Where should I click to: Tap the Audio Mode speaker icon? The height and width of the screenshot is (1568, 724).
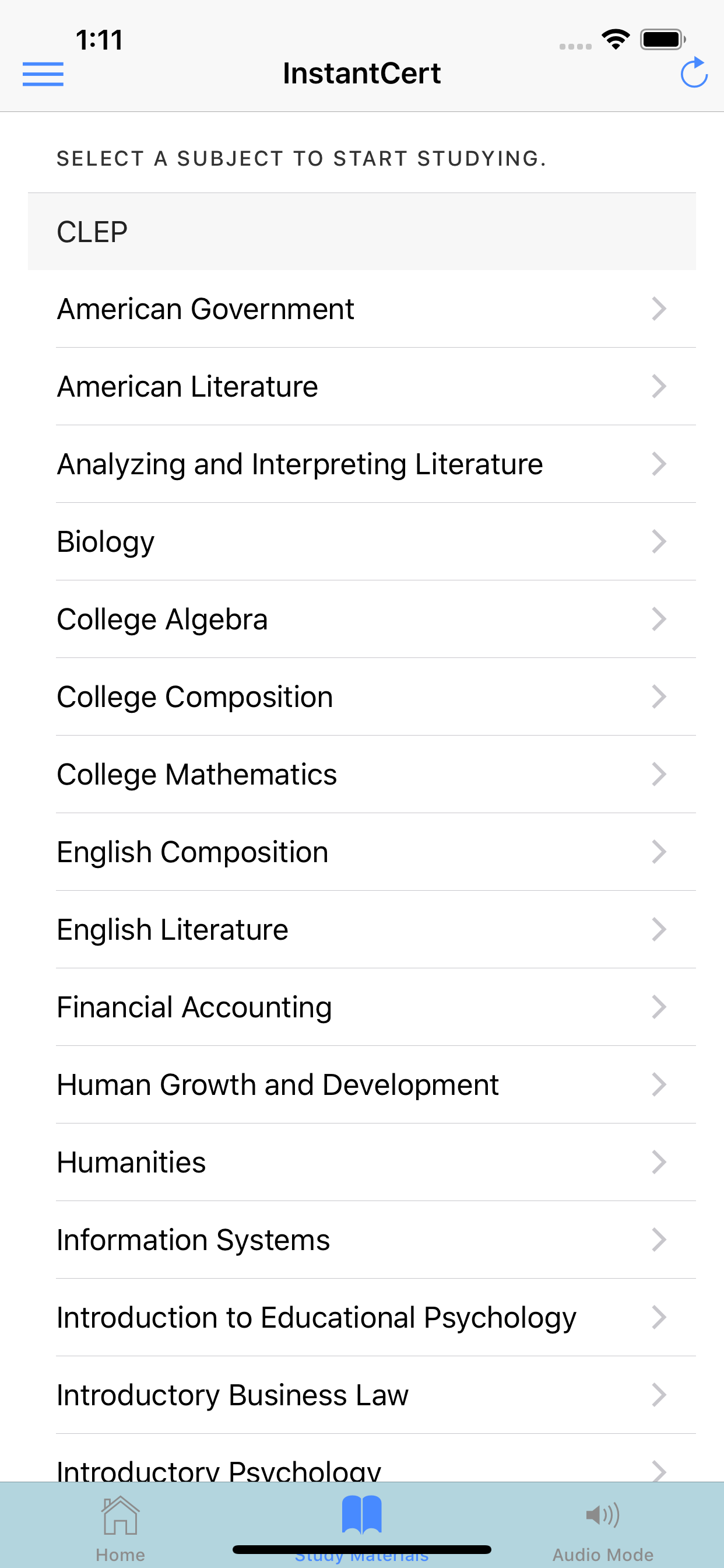pos(602,1514)
